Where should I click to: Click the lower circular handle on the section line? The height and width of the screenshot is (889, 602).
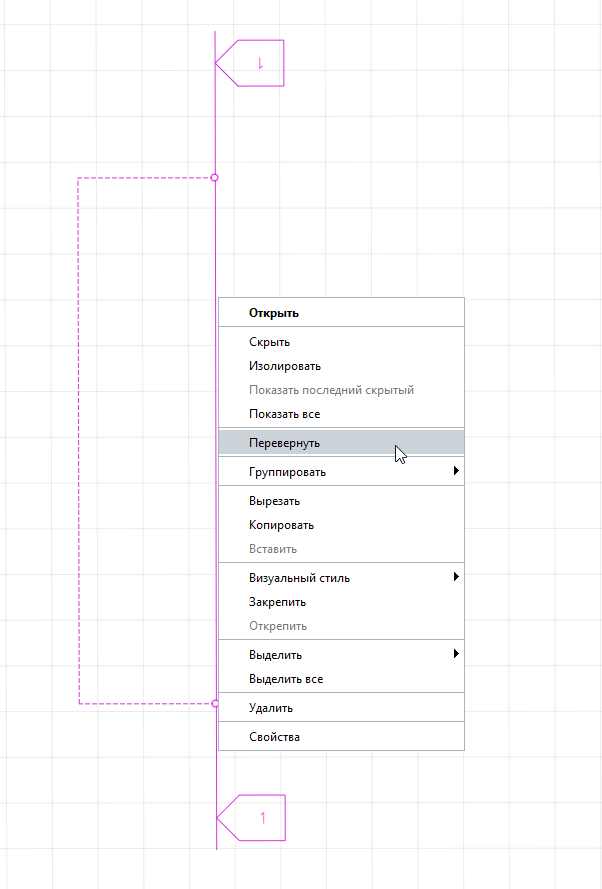click(x=215, y=704)
